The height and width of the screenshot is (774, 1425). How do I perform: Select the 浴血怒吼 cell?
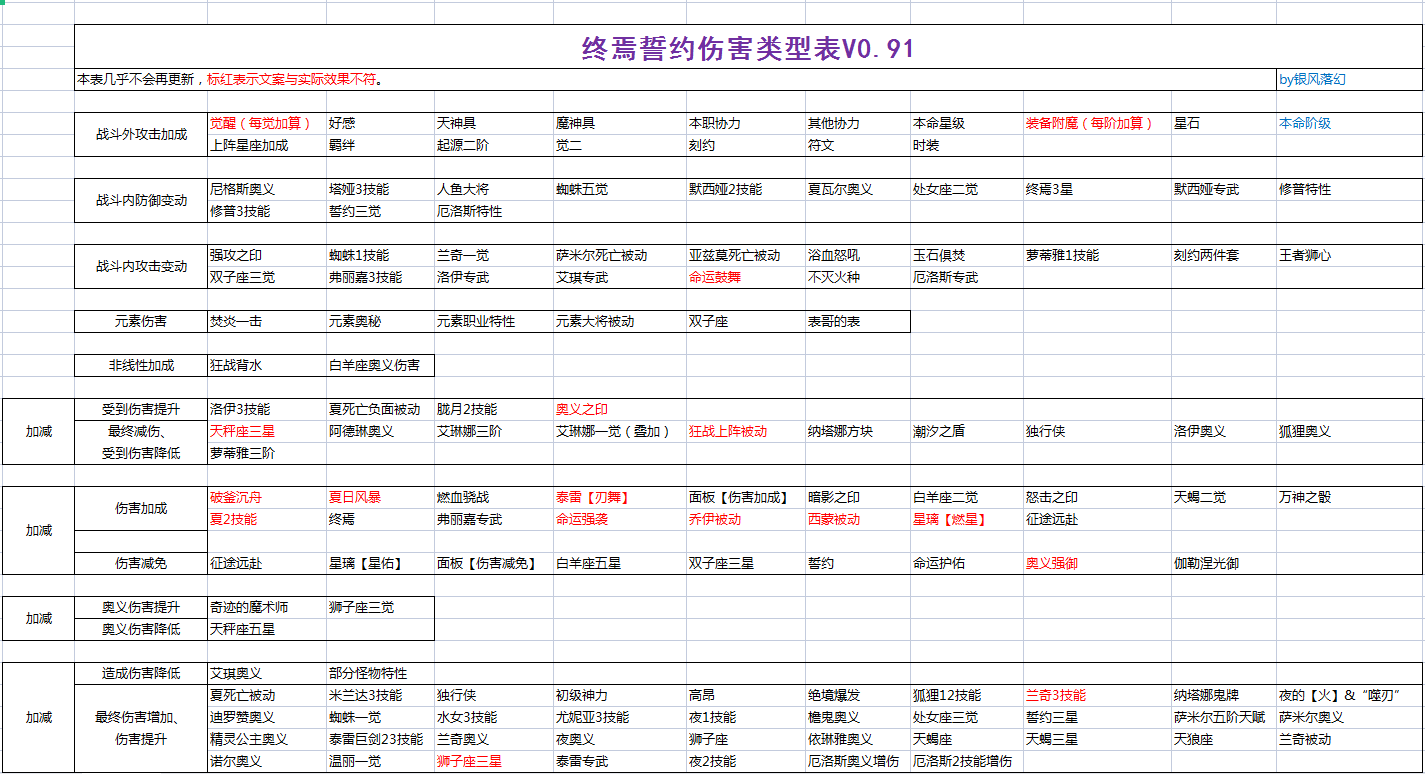tap(858, 255)
